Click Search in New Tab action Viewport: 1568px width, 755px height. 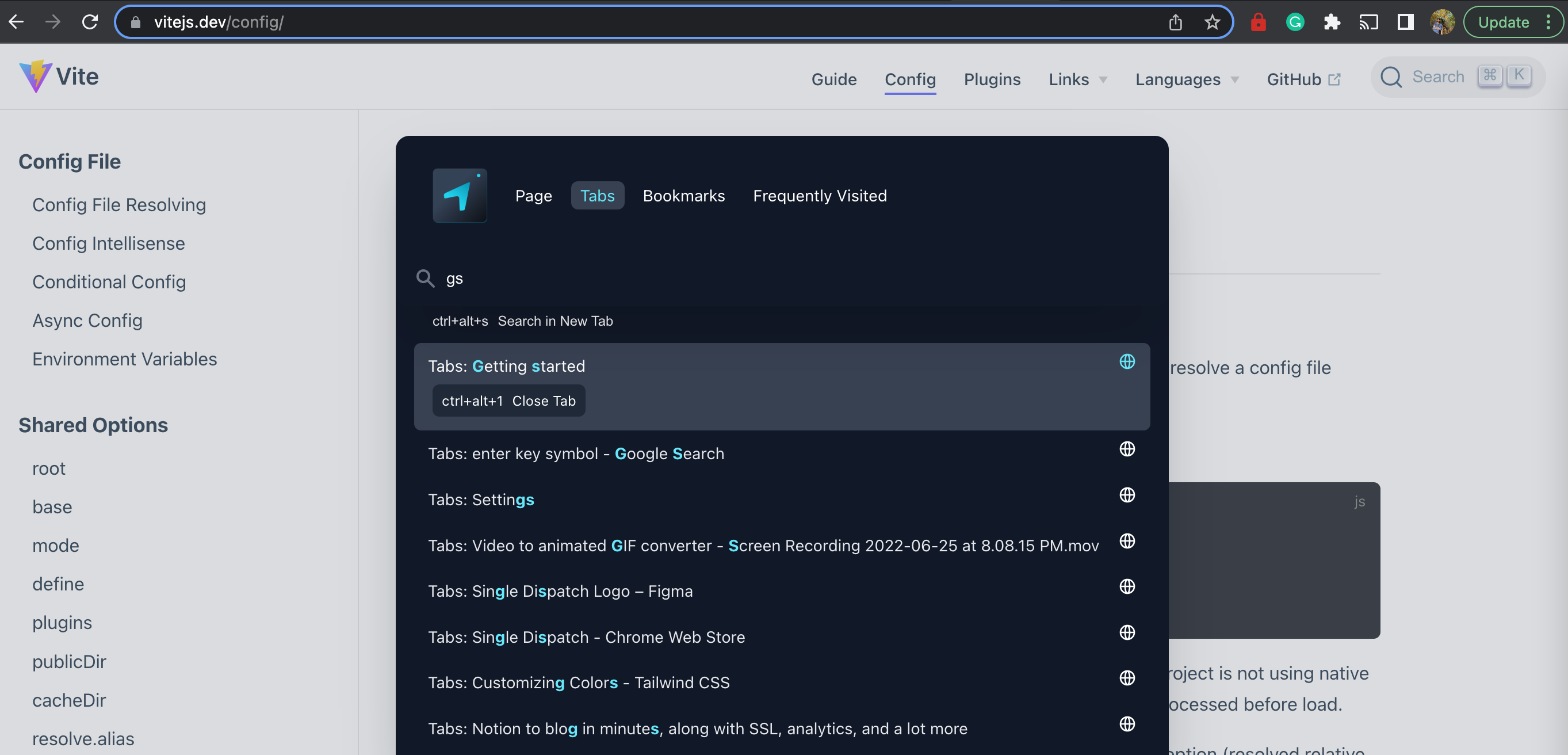coord(522,321)
